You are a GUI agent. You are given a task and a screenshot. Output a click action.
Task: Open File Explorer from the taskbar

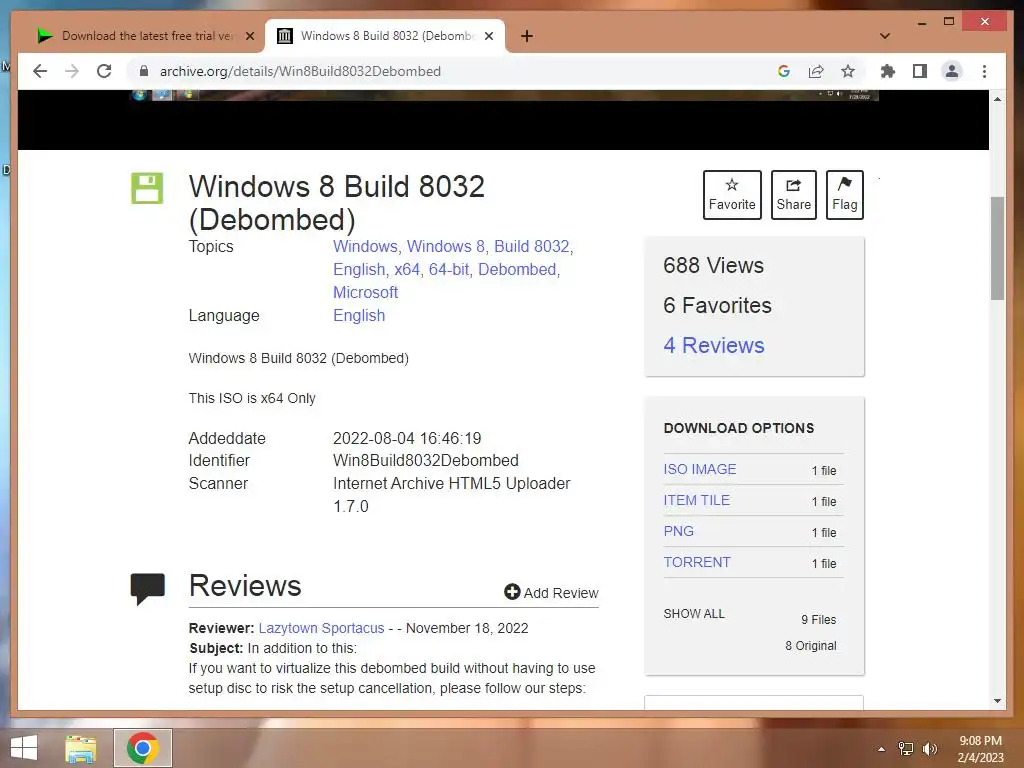coord(81,748)
